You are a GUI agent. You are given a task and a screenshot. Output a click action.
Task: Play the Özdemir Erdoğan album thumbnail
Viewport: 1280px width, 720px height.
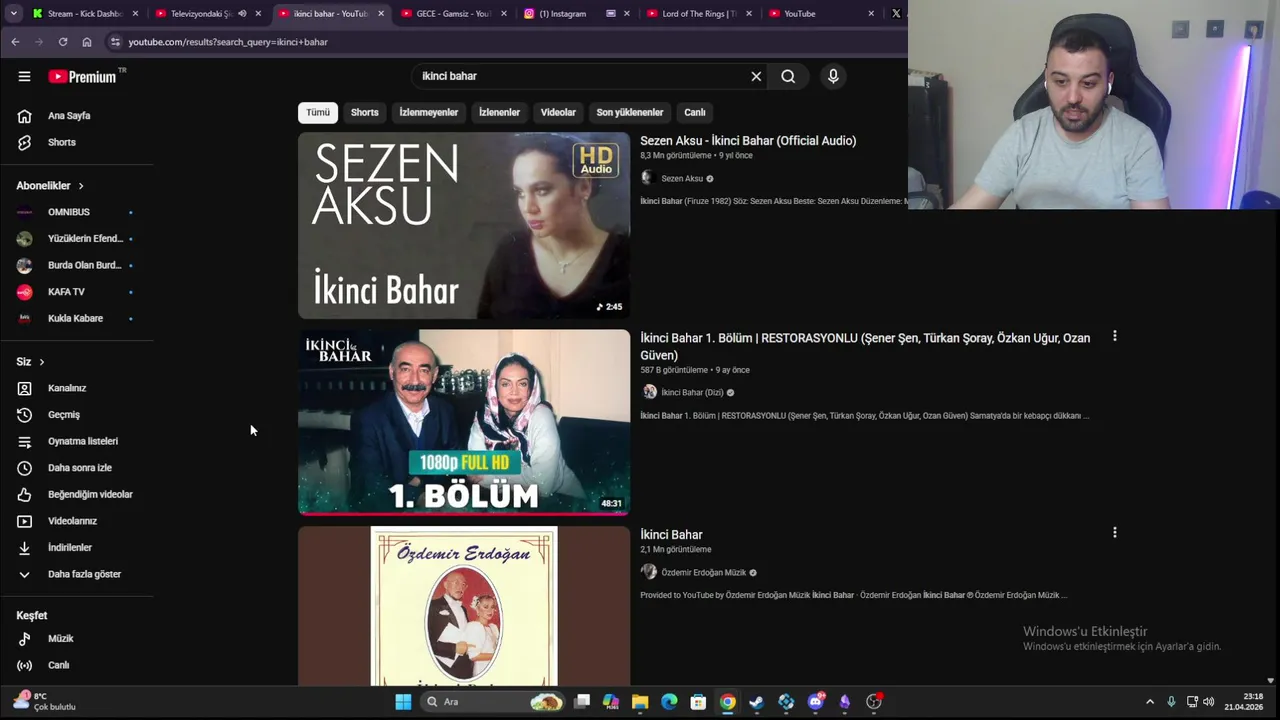coord(464,607)
